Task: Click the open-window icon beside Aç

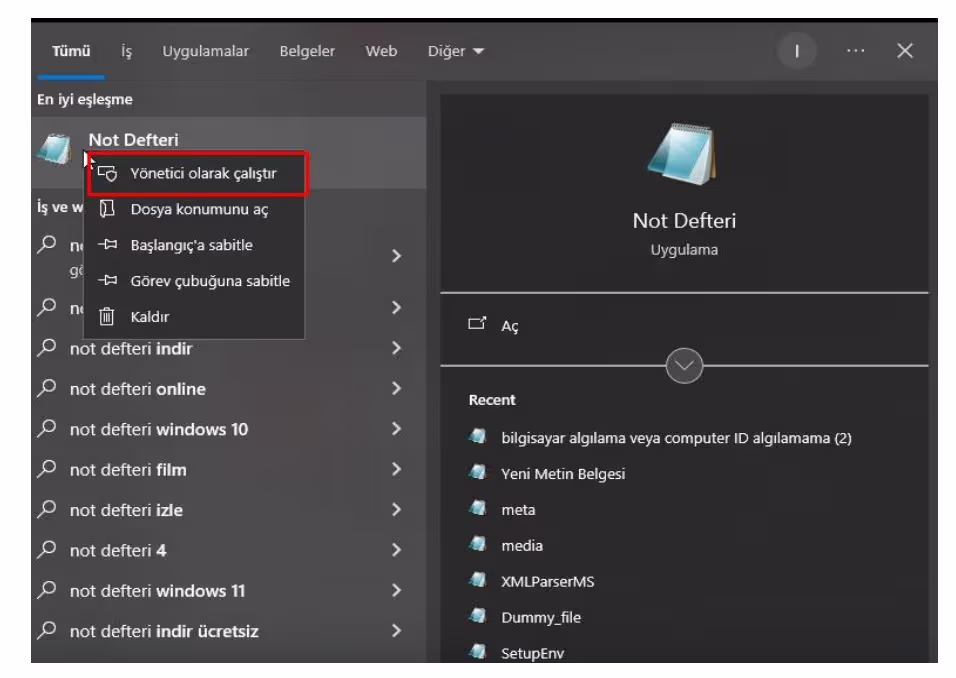Action: (477, 323)
